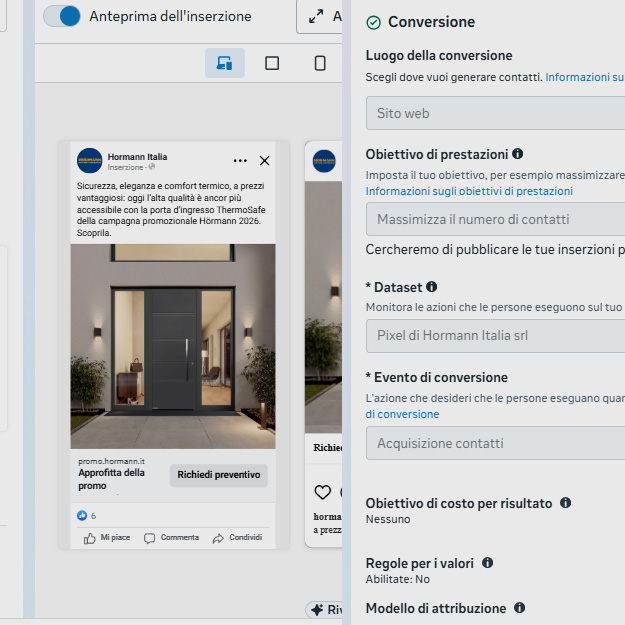
Task: Click the heart icon in second ad preview
Action: click(322, 492)
